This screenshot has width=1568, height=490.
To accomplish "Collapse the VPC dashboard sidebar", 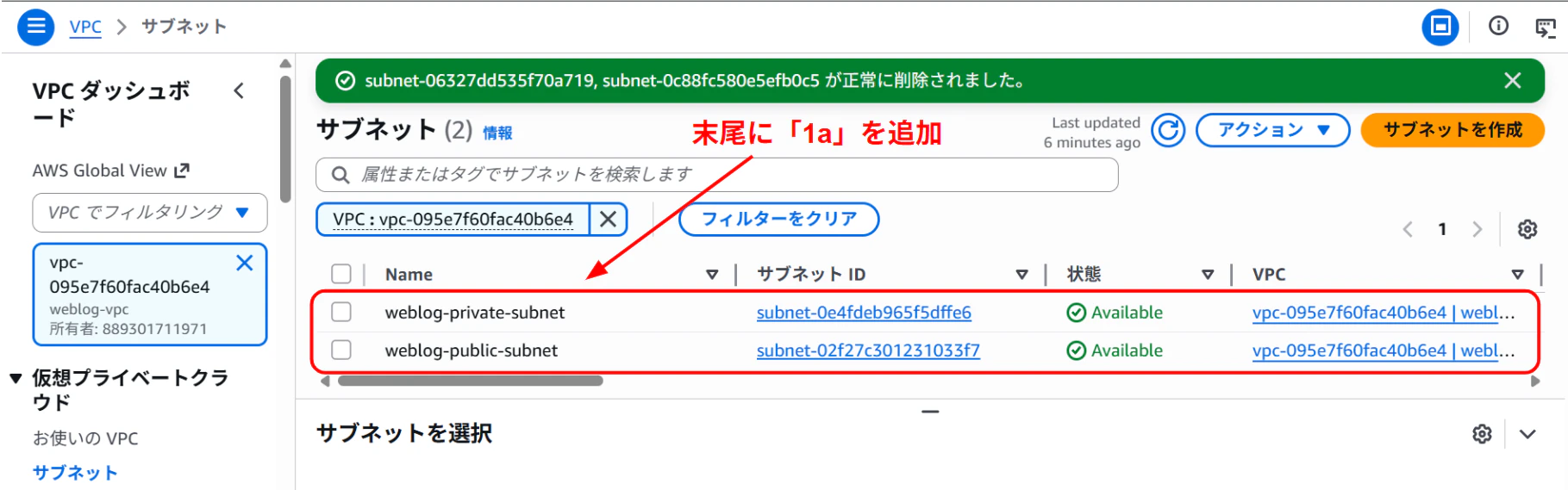I will point(240,90).
